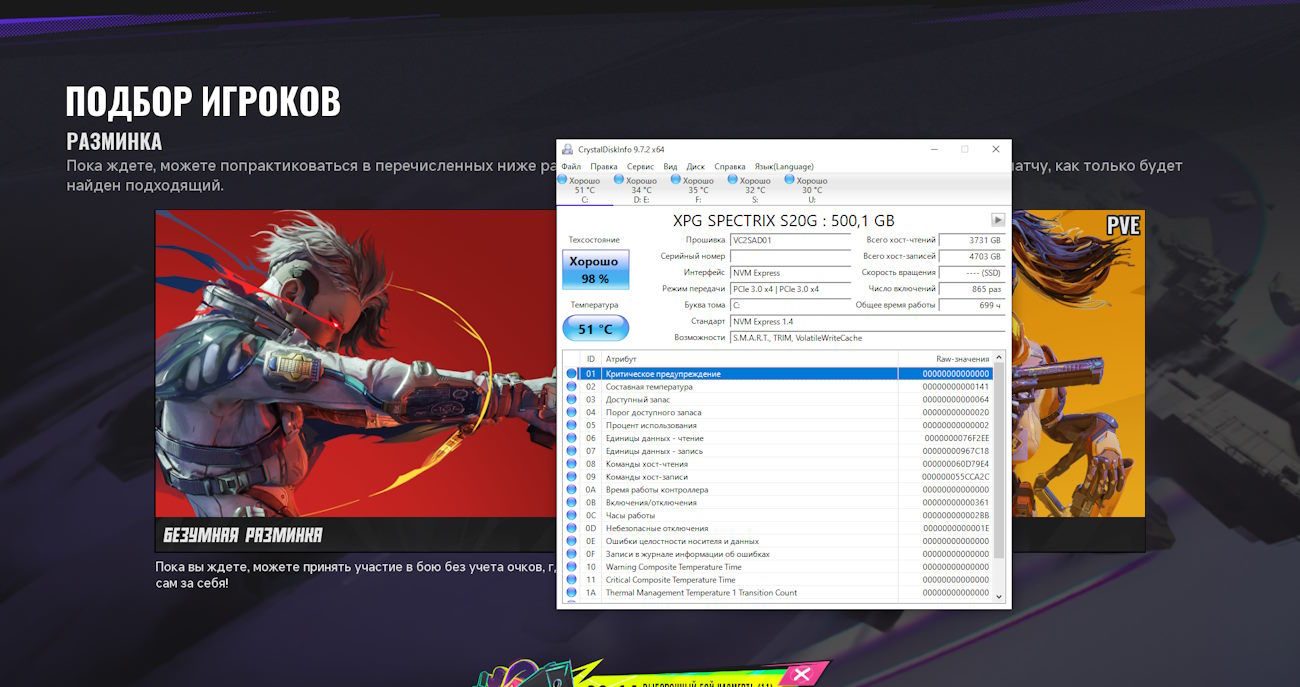Select the Команды хост-записи row

coord(777,477)
